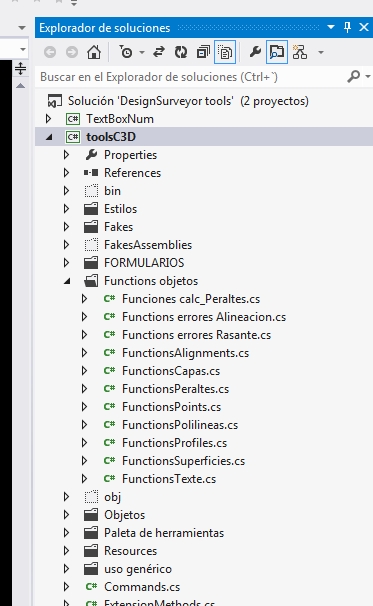The width and height of the screenshot is (373, 606).
Task: Expand the bin folder
Action: (66, 191)
